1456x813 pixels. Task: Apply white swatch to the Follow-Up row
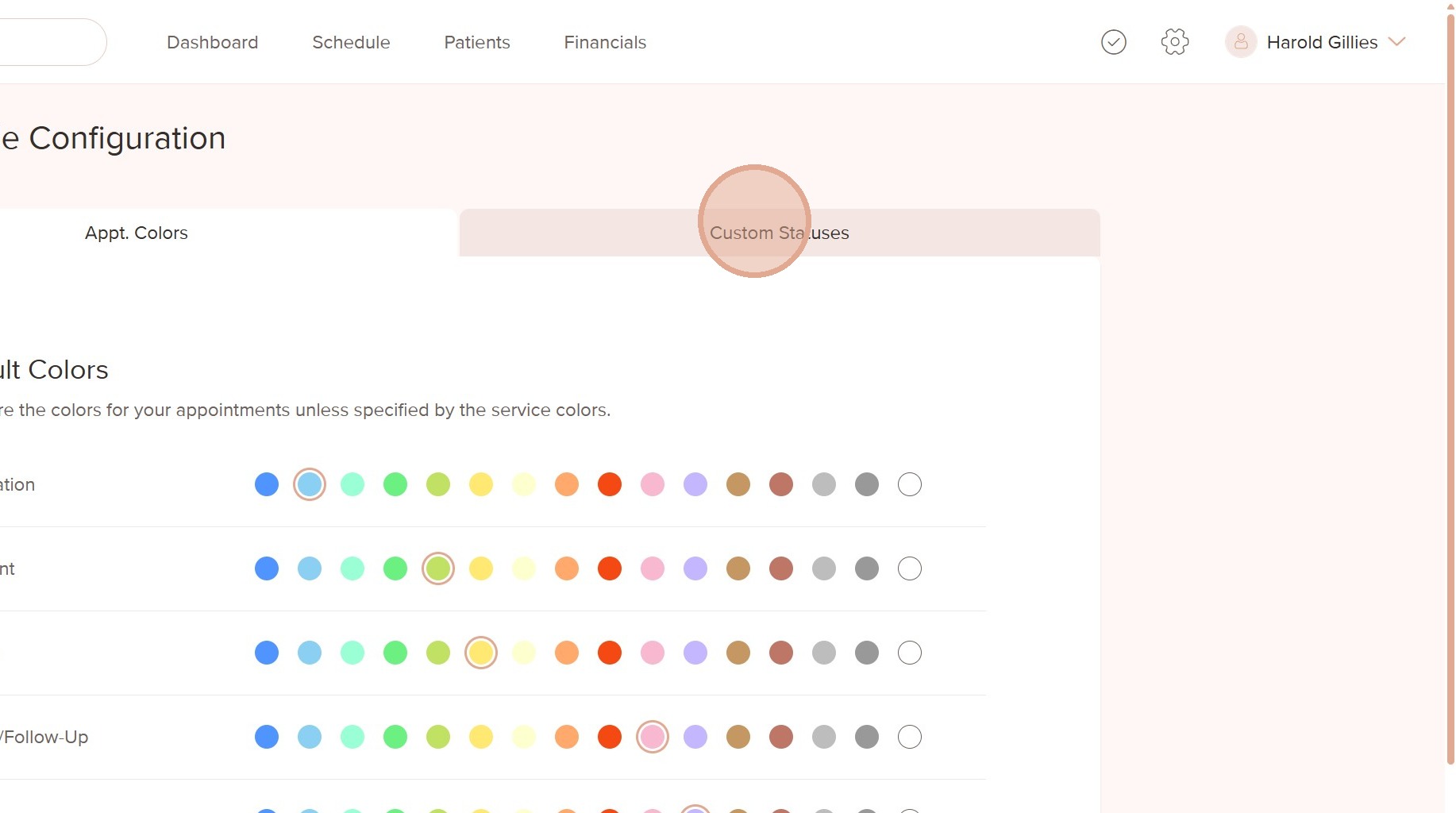pos(910,737)
